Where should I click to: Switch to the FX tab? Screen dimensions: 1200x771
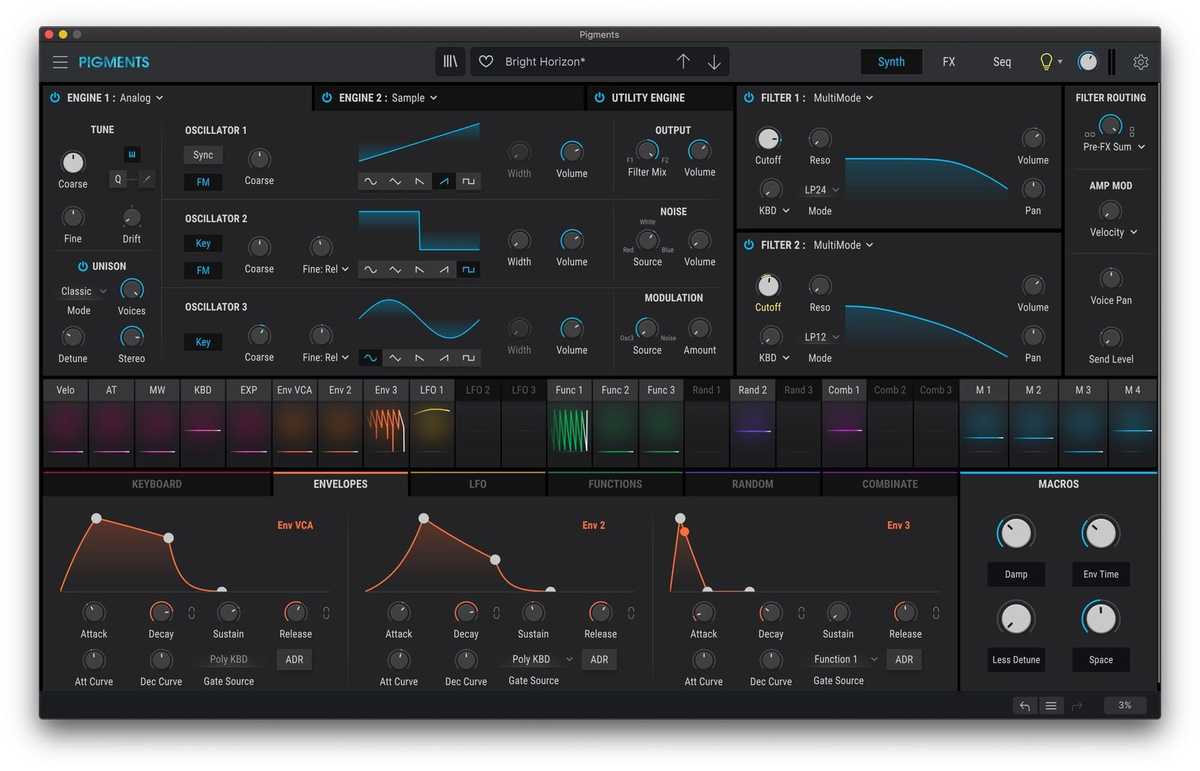949,62
